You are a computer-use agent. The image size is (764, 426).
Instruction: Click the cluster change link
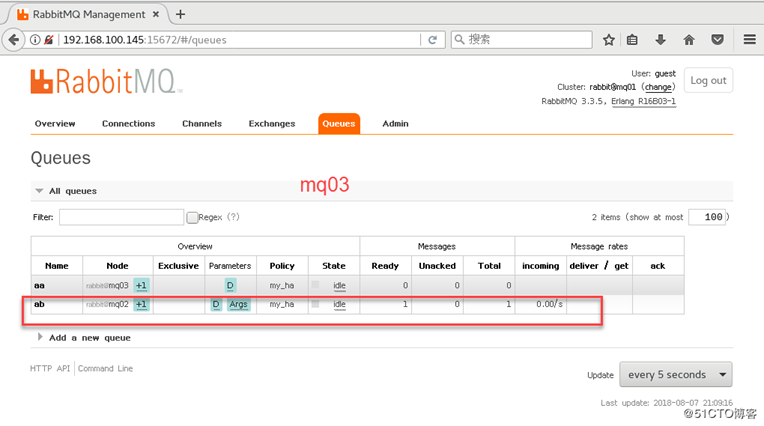[658, 87]
